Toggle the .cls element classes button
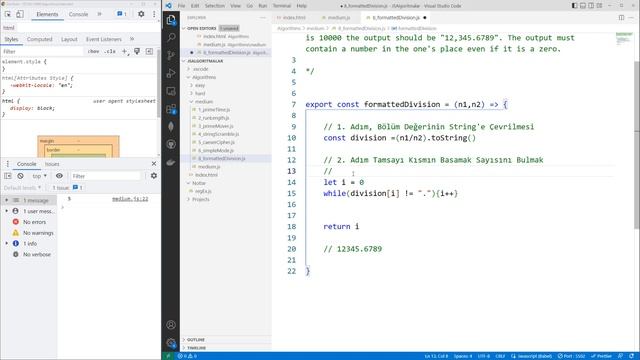The image size is (640, 360). (x=110, y=51)
